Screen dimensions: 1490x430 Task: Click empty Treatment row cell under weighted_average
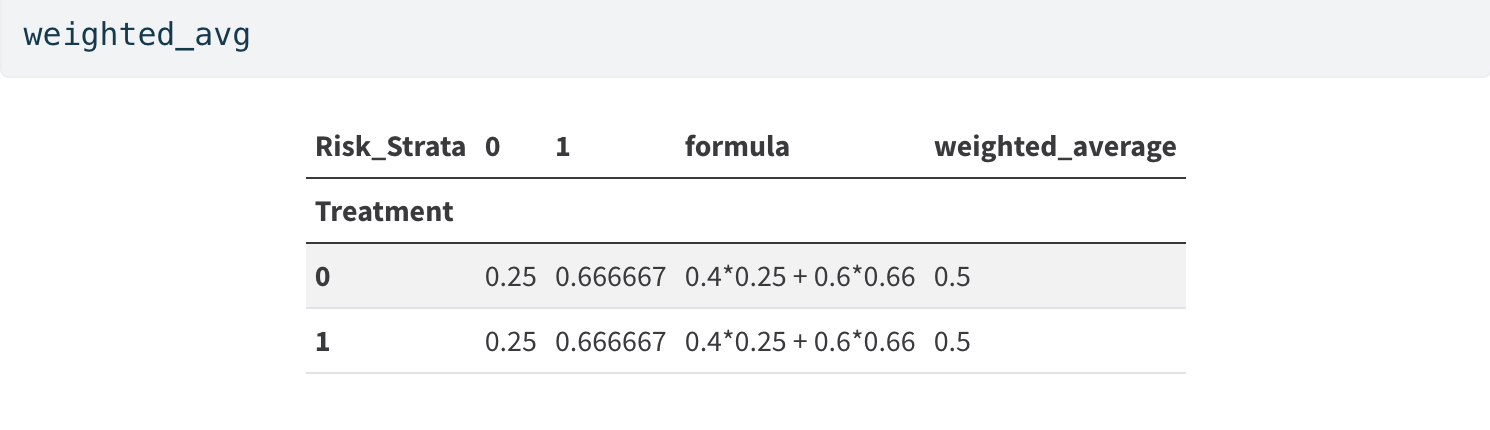pyautogui.click(x=1055, y=212)
